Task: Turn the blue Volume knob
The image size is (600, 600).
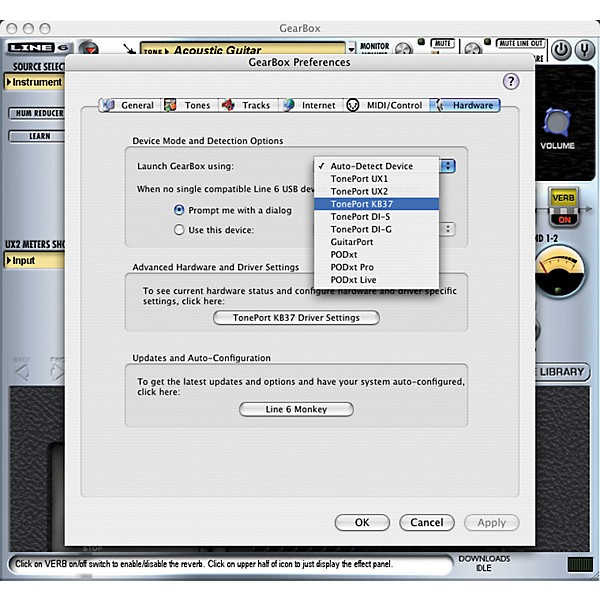Action: coord(559,123)
